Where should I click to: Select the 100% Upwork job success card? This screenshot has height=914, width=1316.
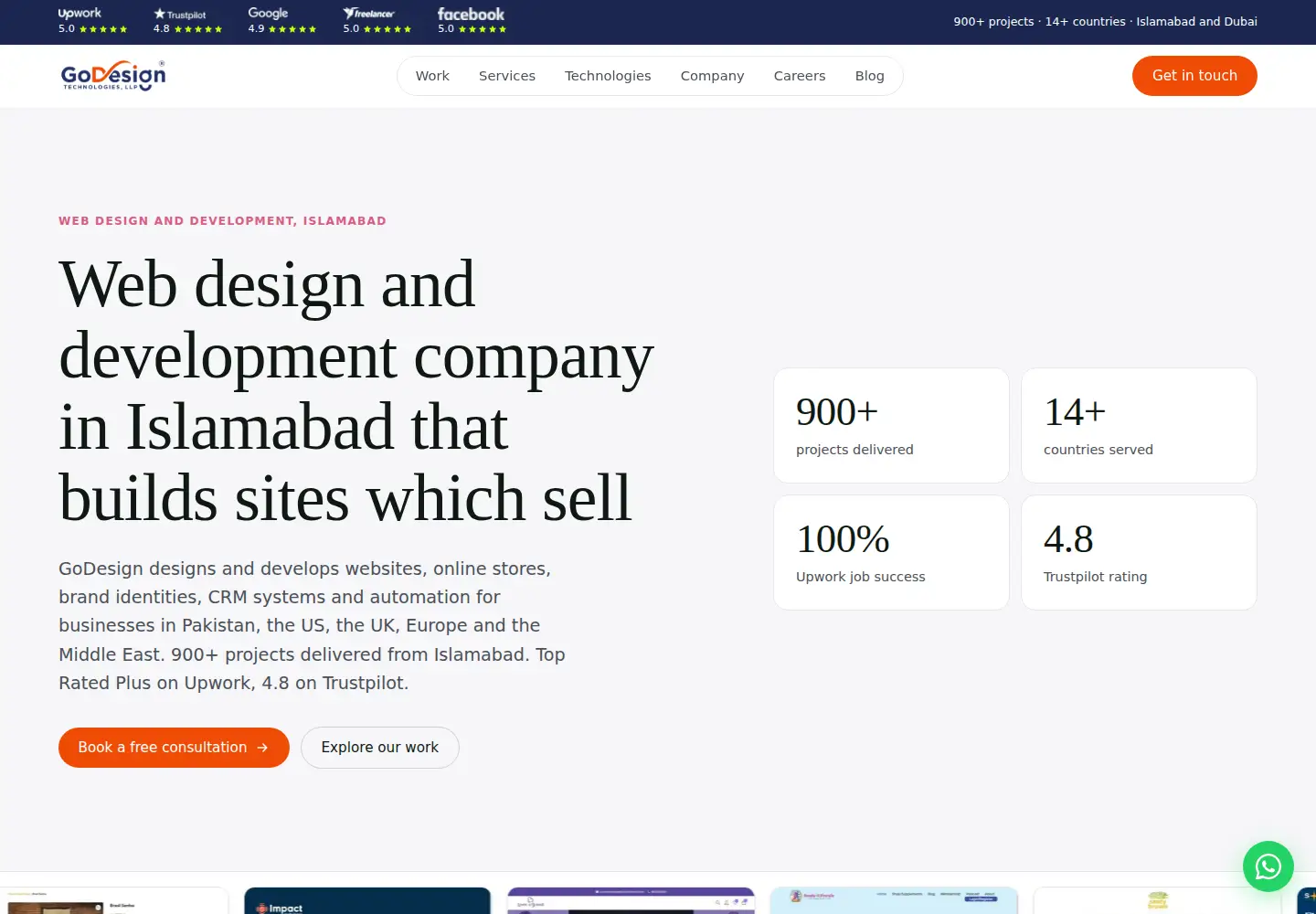891,553
